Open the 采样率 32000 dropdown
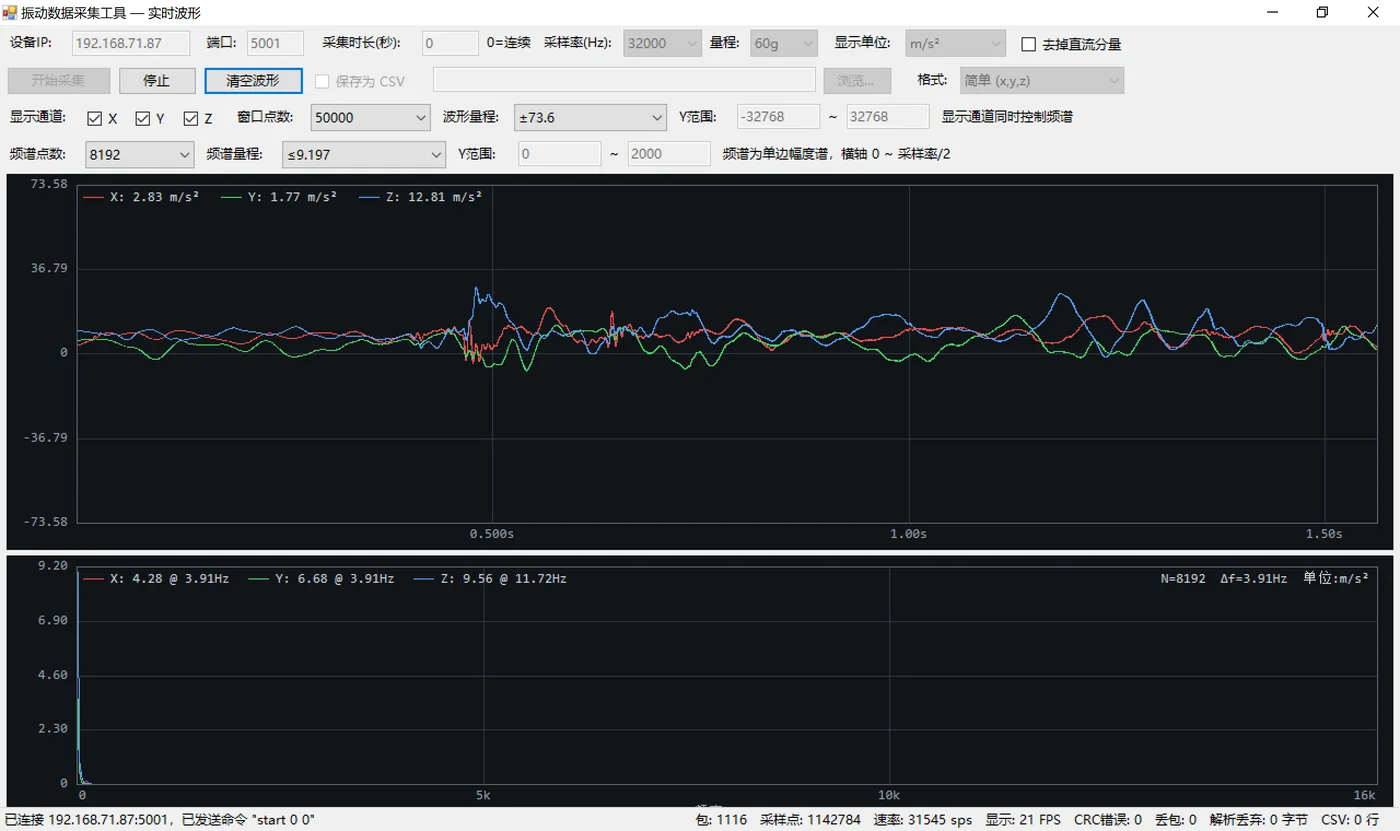Image resolution: width=1400 pixels, height=831 pixels. 663,43
